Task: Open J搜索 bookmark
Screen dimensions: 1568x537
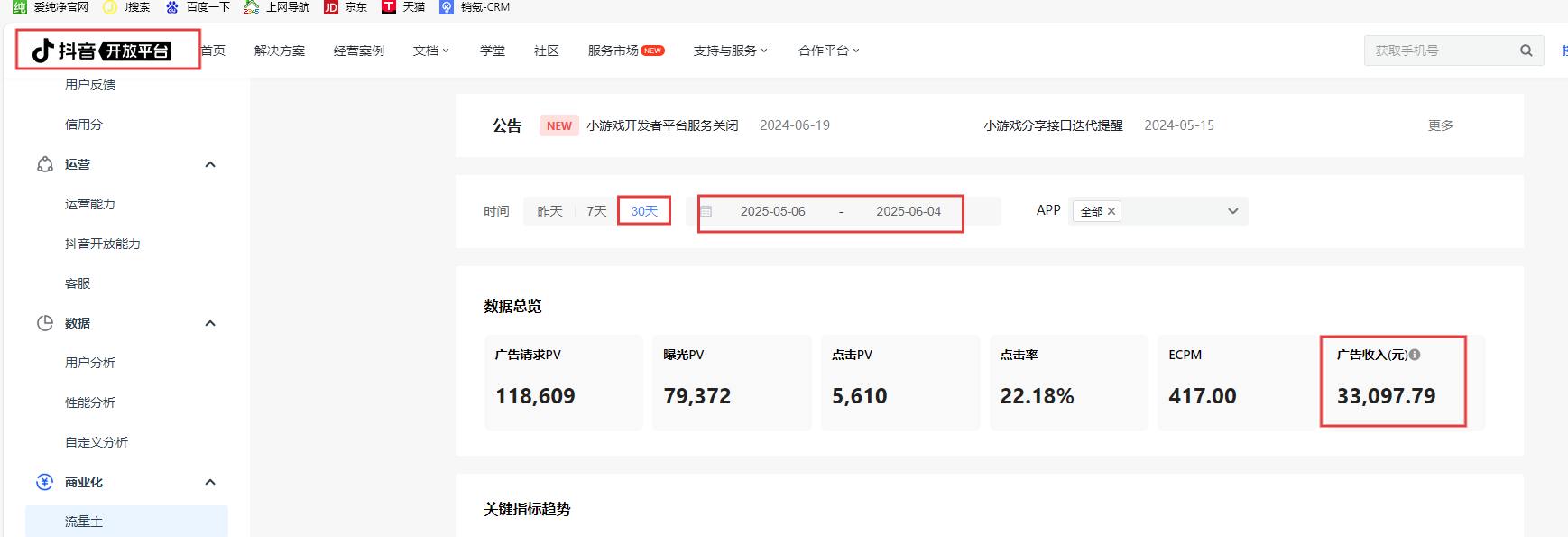Action: point(127,7)
